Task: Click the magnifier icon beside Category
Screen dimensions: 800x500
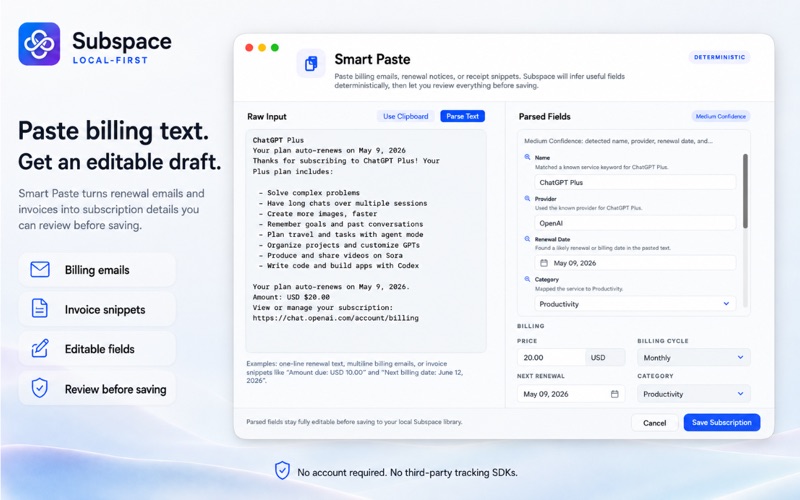Action: pyautogui.click(x=527, y=279)
